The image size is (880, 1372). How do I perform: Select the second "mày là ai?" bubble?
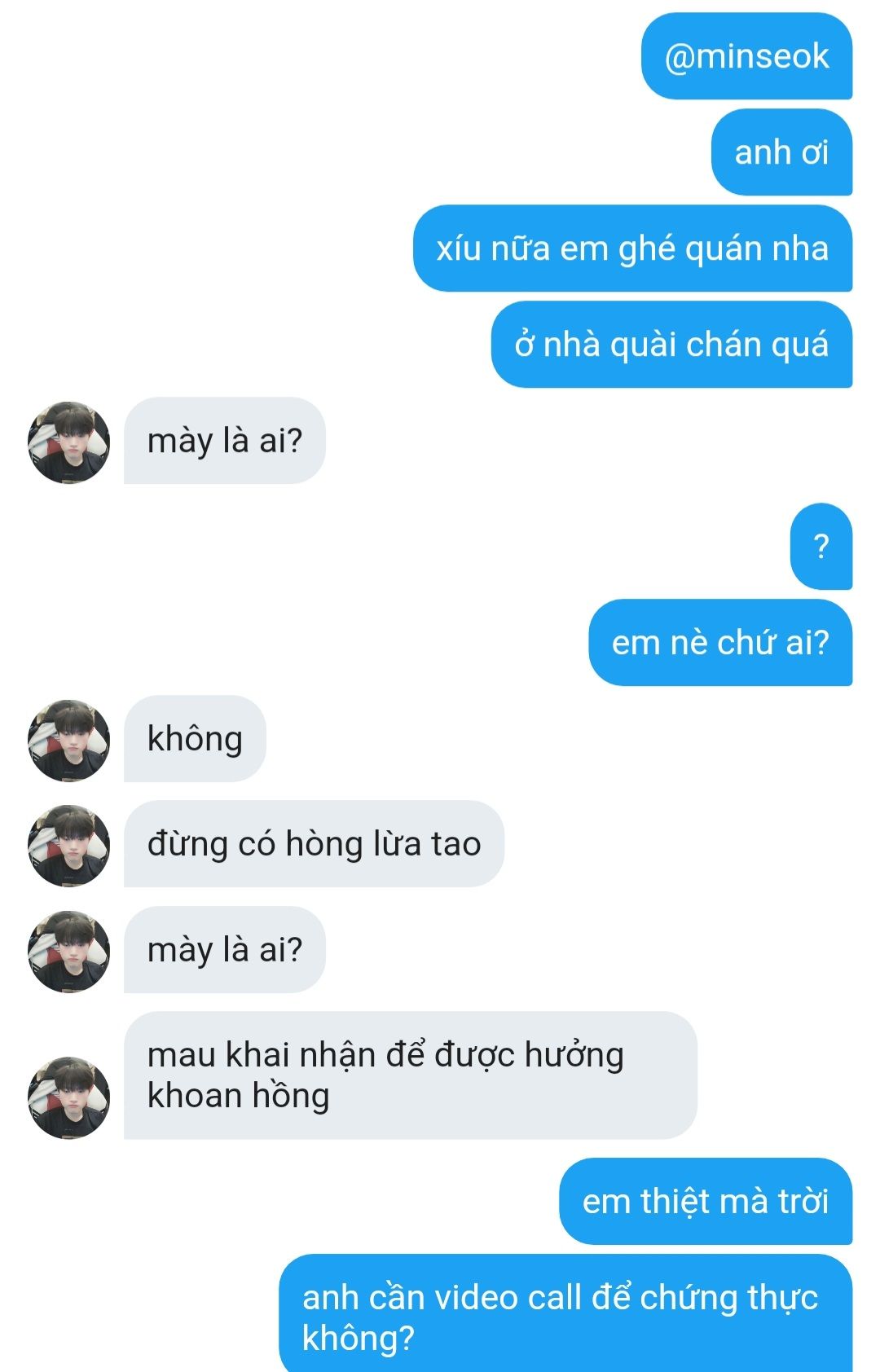click(x=225, y=950)
